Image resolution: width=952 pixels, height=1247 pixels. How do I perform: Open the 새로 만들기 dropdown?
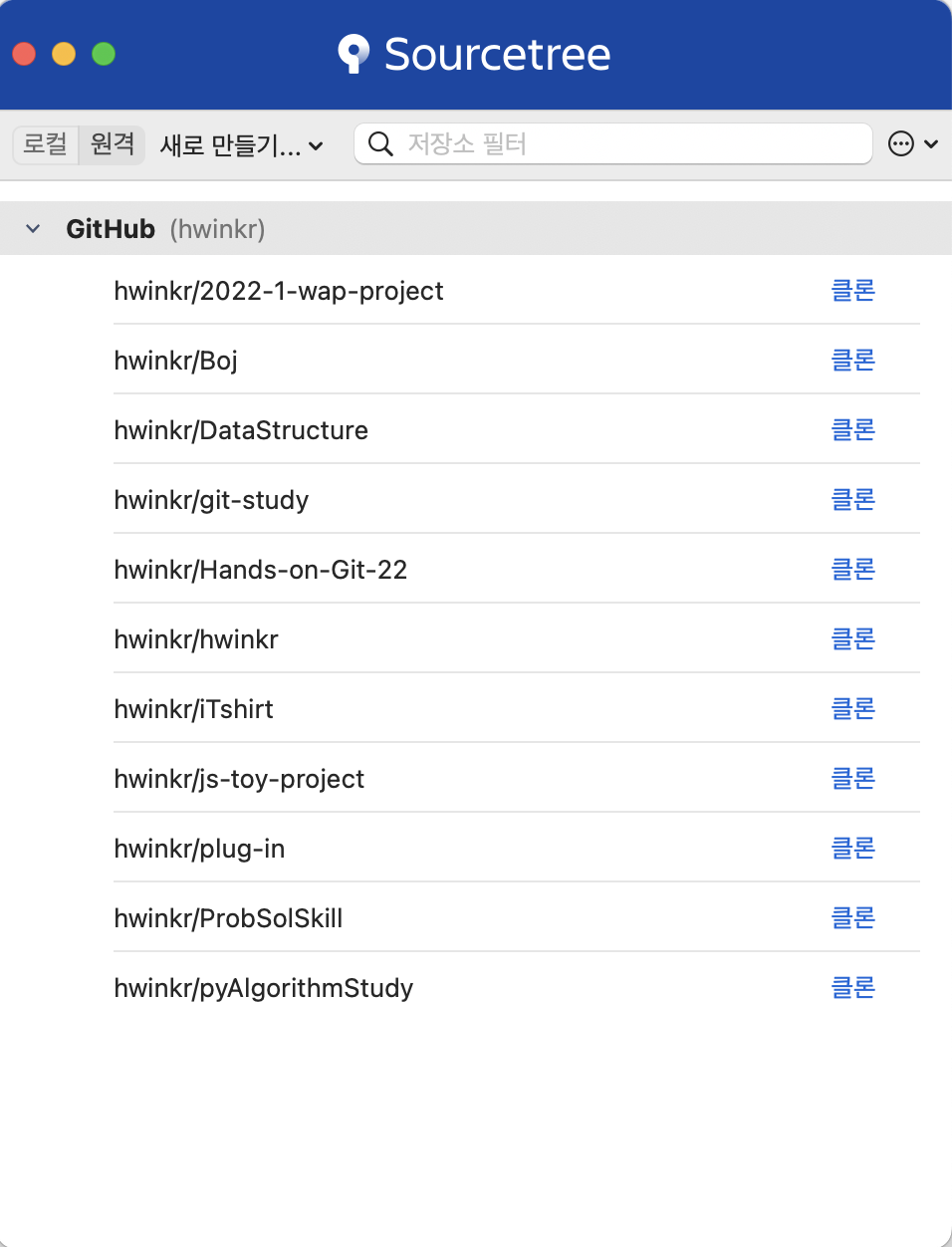[x=242, y=145]
